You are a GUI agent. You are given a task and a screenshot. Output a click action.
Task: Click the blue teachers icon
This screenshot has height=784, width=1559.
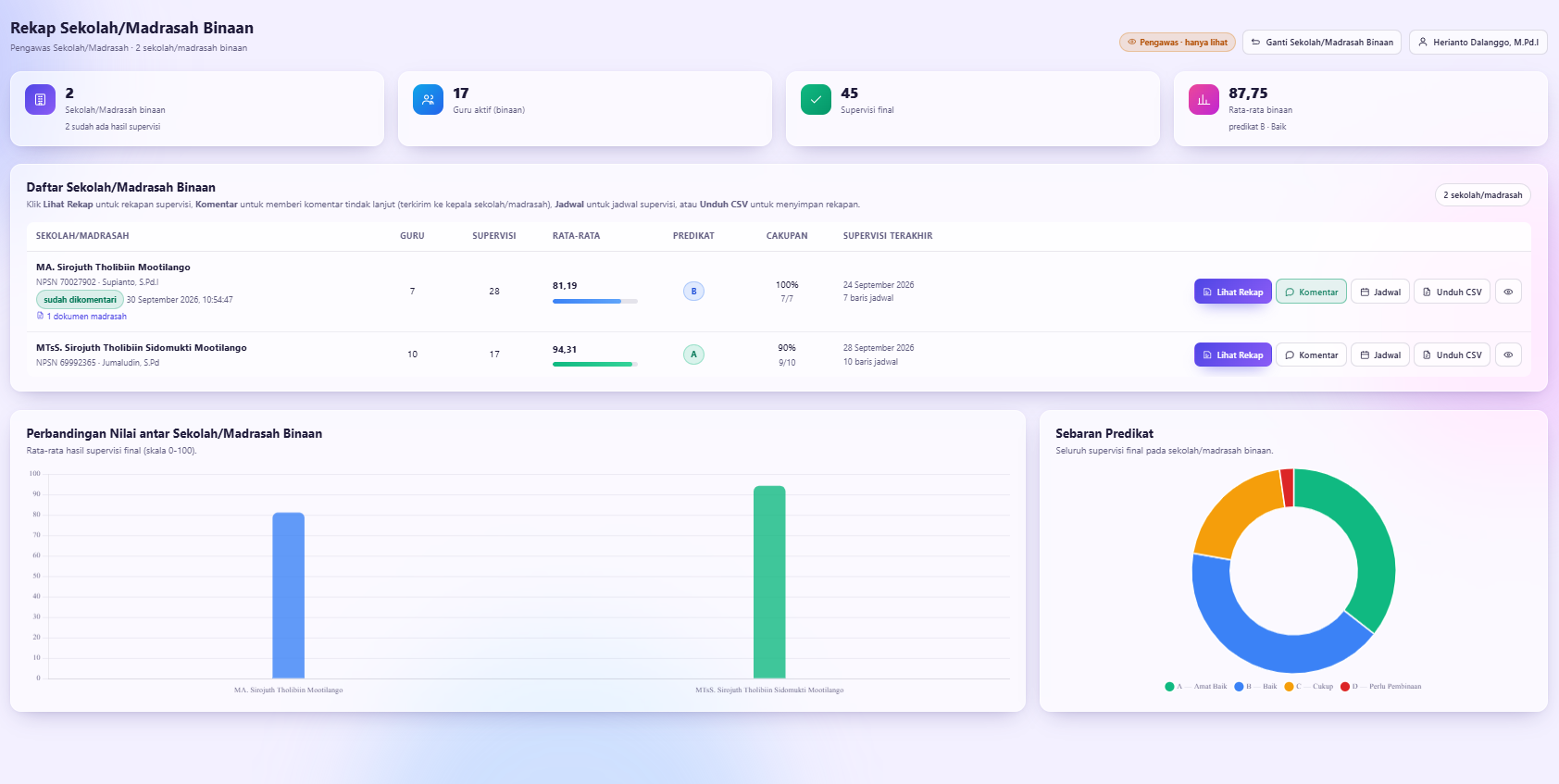428,99
